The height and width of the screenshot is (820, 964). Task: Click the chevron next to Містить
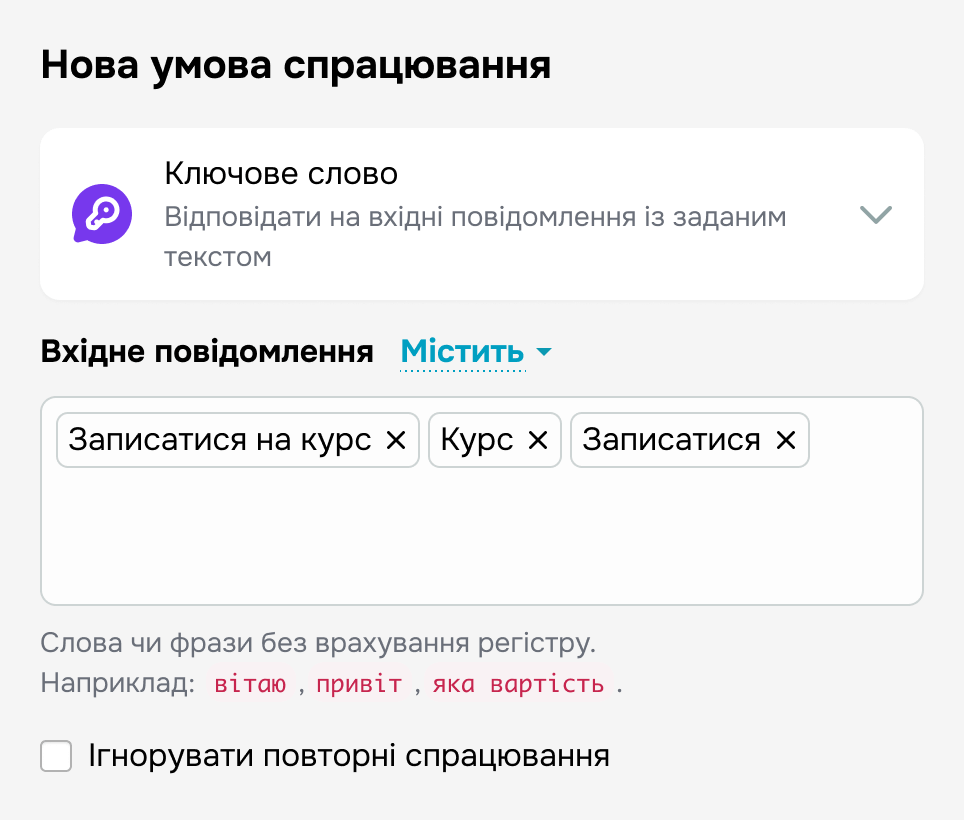[x=545, y=352]
